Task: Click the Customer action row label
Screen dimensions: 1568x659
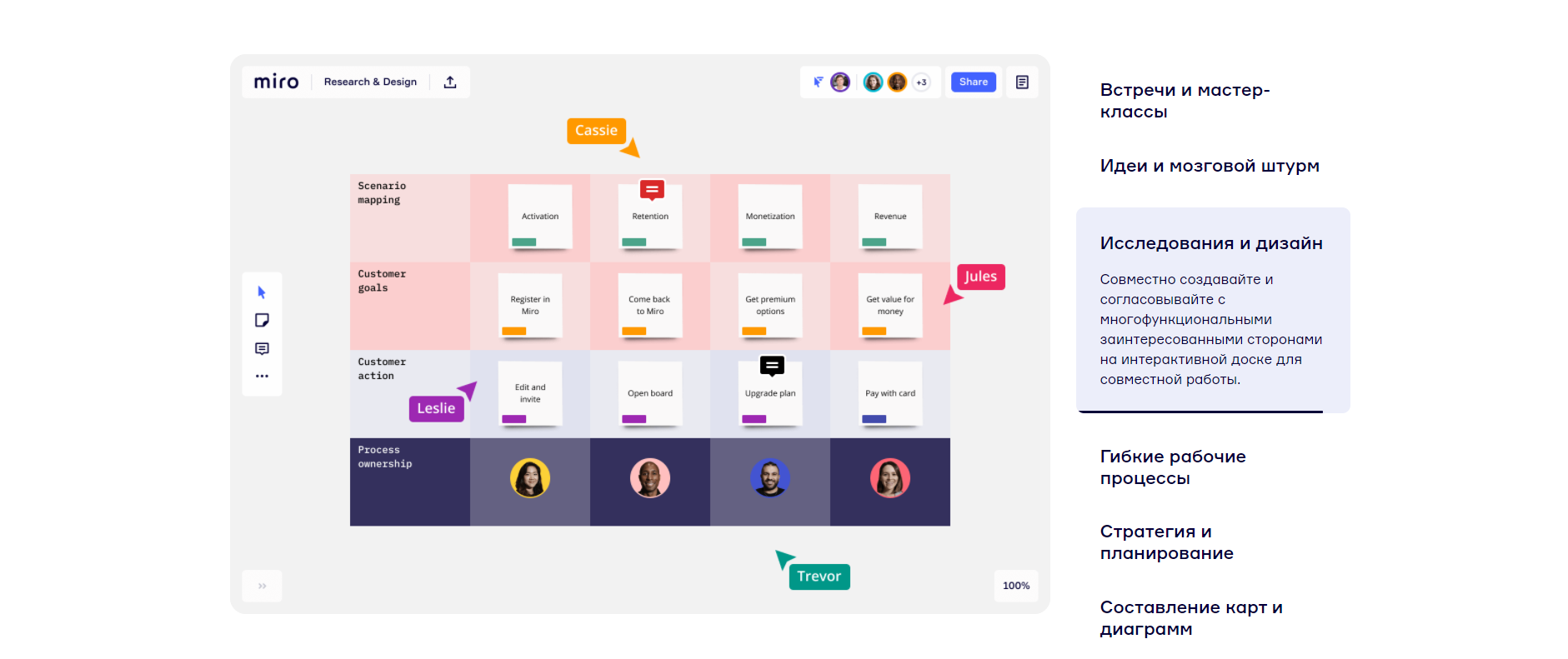Action: [382, 369]
